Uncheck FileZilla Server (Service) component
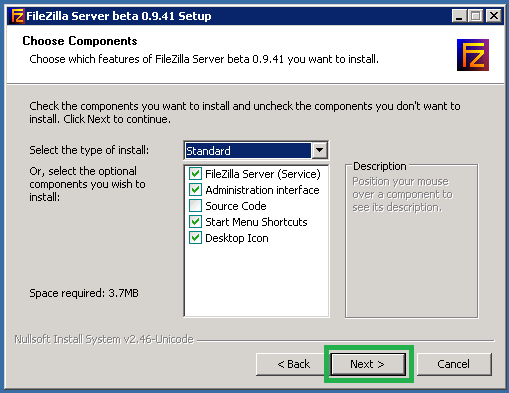The image size is (509, 393). (195, 174)
